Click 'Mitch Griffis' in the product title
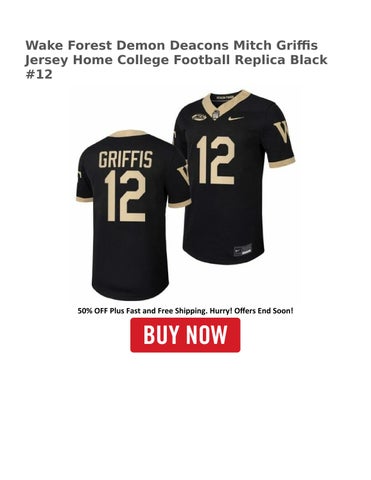The height and width of the screenshot is (480, 371). pyautogui.click(x=275, y=45)
